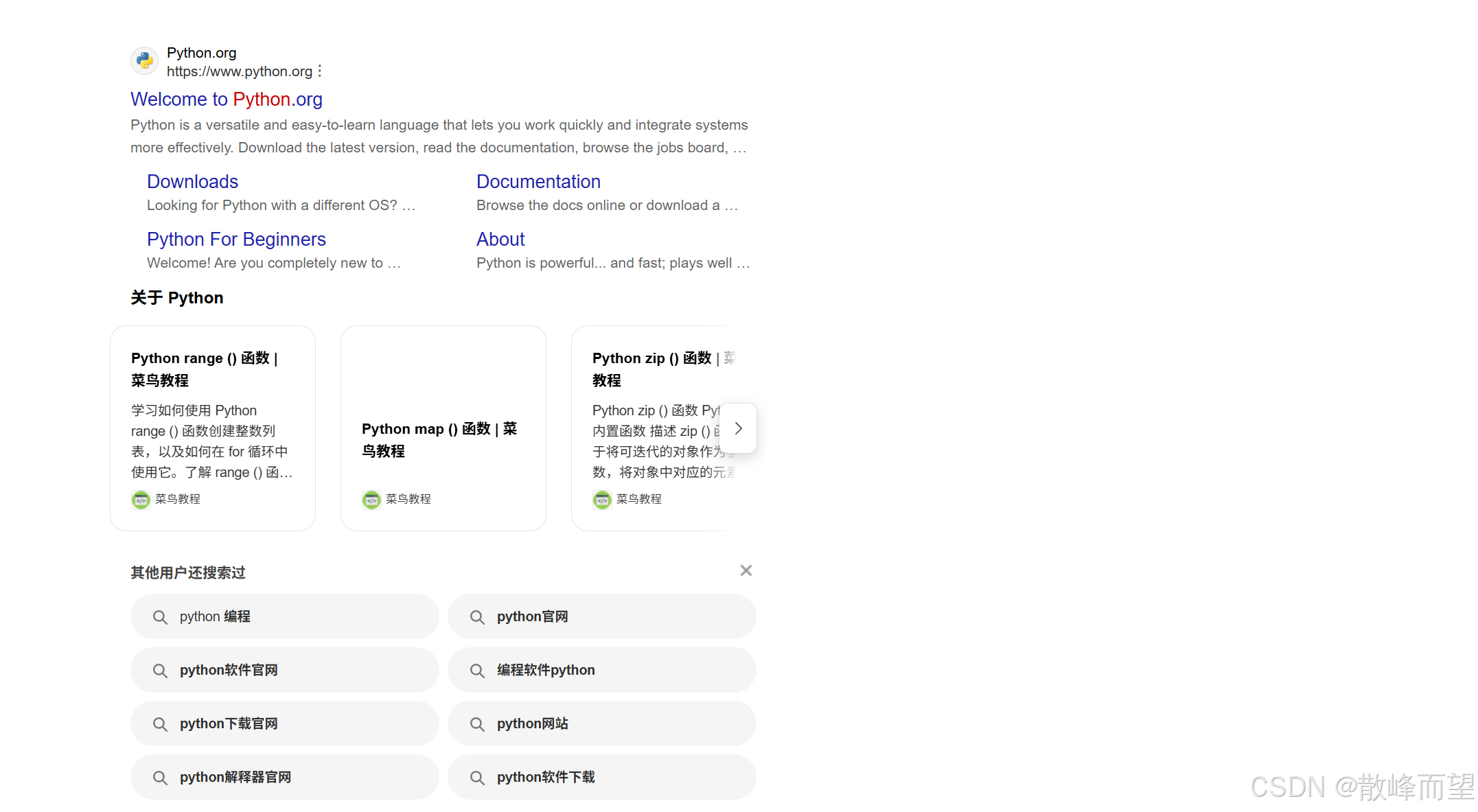The height and width of the screenshot is (812, 1478).
Task: Click the Python.org favicon logo
Action: point(144,61)
